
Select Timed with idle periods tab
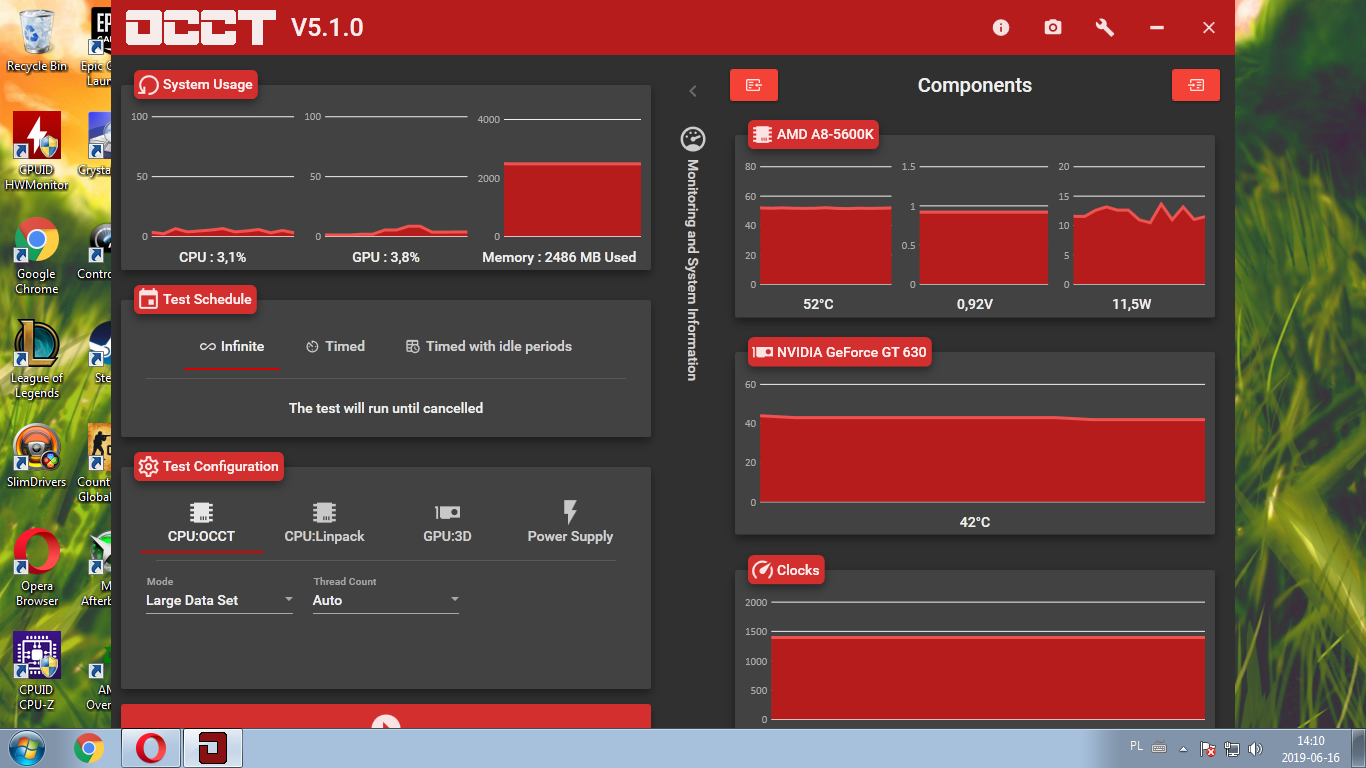coord(489,347)
